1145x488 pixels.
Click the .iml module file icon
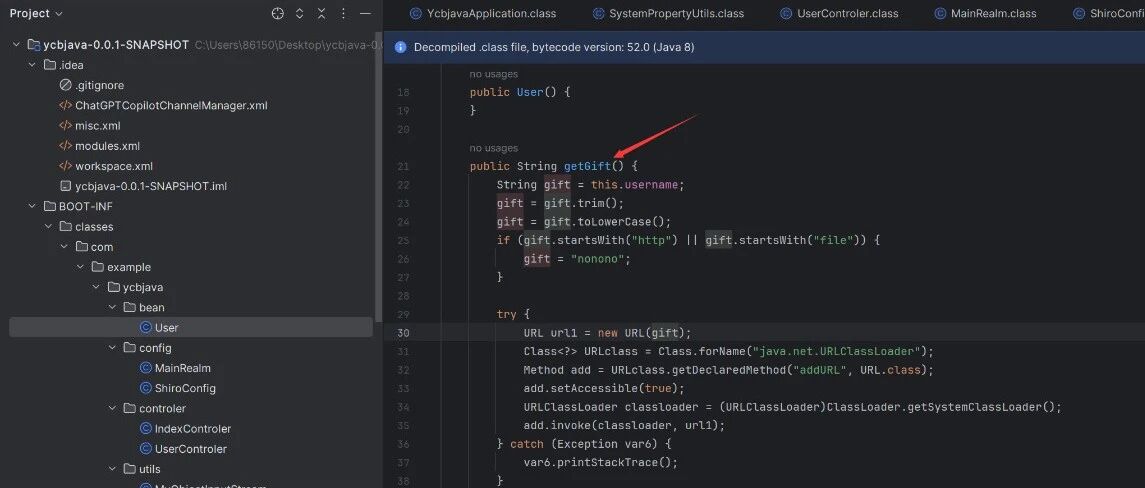pyautogui.click(x=66, y=186)
